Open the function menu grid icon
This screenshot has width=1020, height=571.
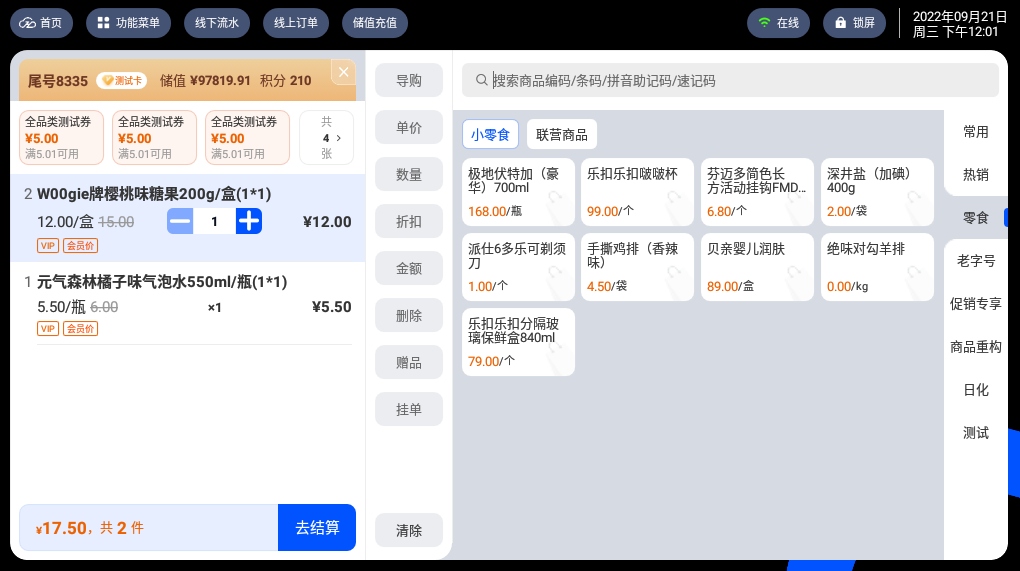(103, 23)
